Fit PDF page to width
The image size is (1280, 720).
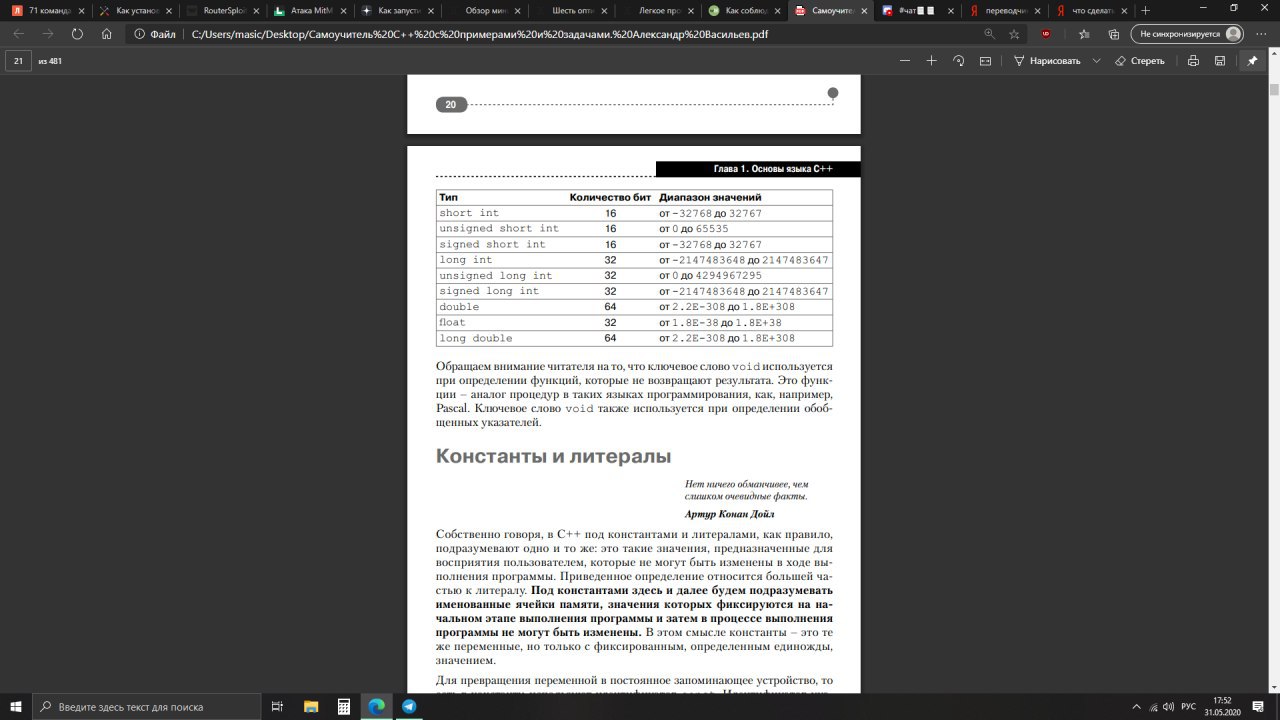click(x=985, y=61)
